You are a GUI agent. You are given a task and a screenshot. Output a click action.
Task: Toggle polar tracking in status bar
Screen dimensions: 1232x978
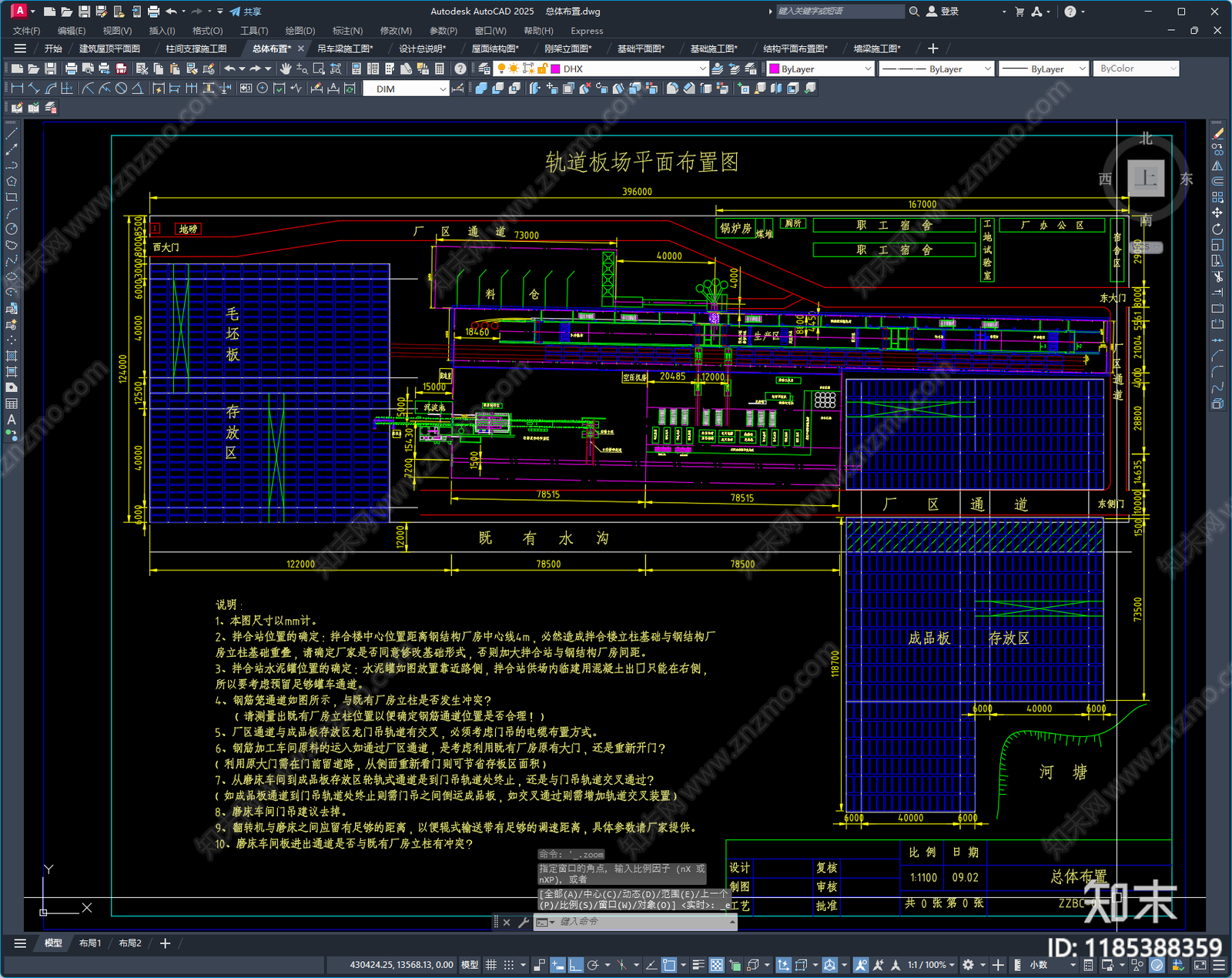(593, 965)
